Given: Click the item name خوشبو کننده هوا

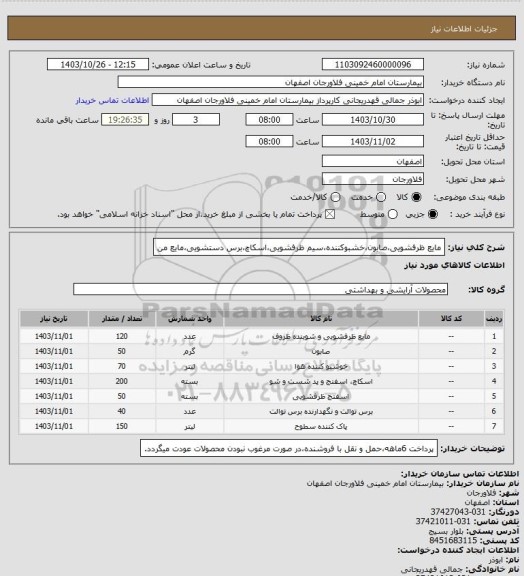Looking at the screenshot, I should [x=321, y=367].
